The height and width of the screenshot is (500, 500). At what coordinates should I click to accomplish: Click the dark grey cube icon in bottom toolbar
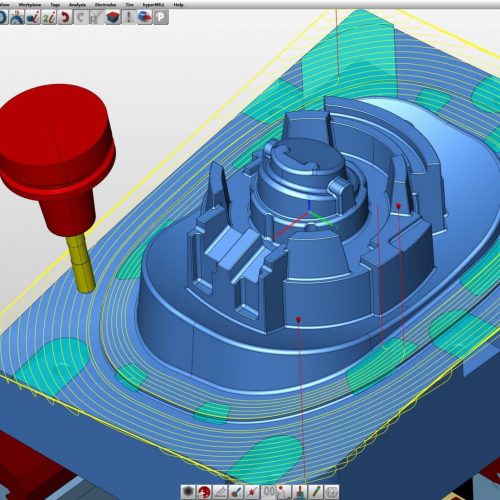point(188,492)
